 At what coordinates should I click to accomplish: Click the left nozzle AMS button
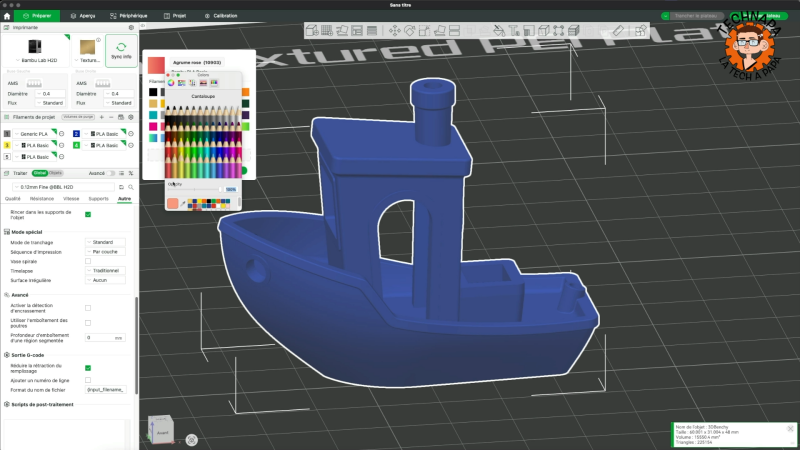click(x=34, y=83)
